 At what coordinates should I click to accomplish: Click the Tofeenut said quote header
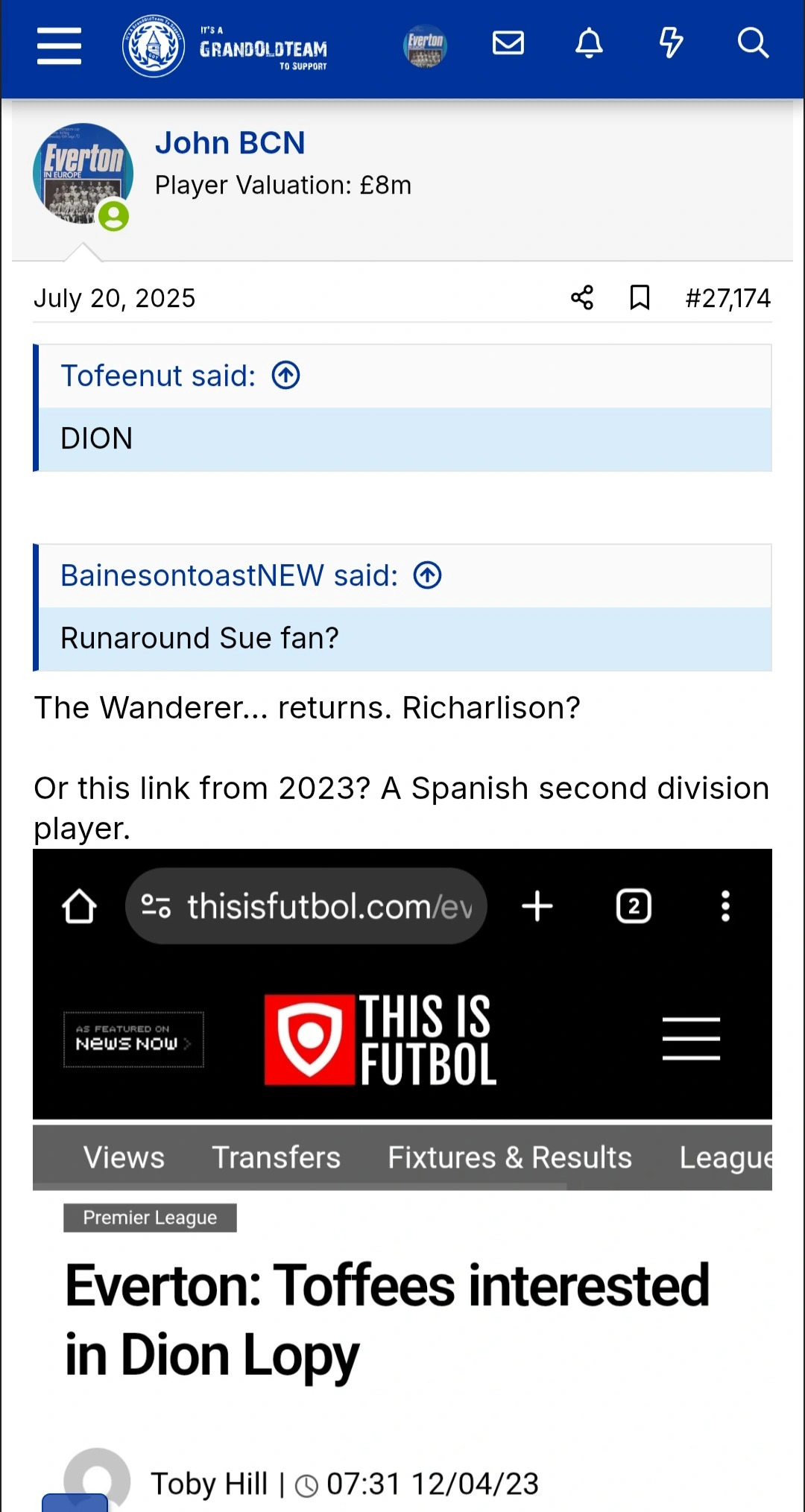tap(158, 376)
